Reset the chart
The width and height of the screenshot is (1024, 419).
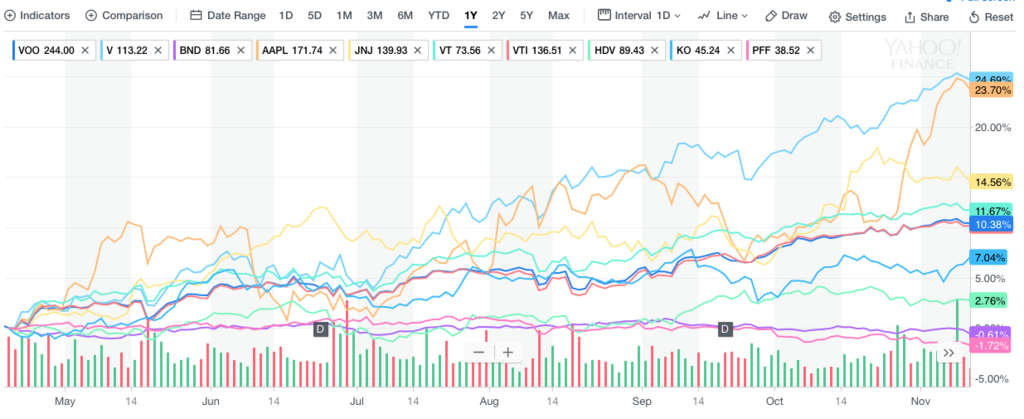point(991,17)
